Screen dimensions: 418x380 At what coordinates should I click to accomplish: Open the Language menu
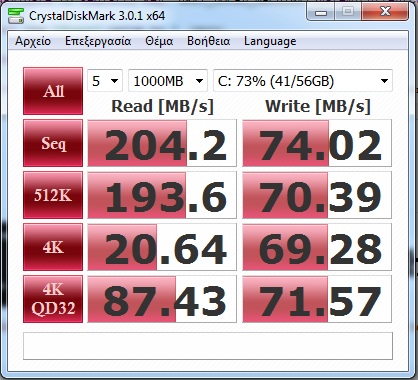(270, 41)
